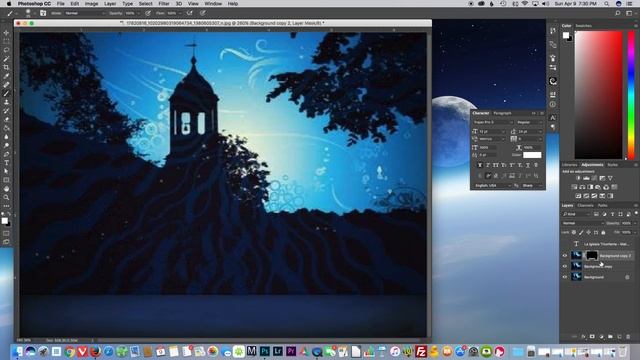This screenshot has height=360, width=640.
Task: Open the Character panel icon in dock
Action: (x=553, y=118)
